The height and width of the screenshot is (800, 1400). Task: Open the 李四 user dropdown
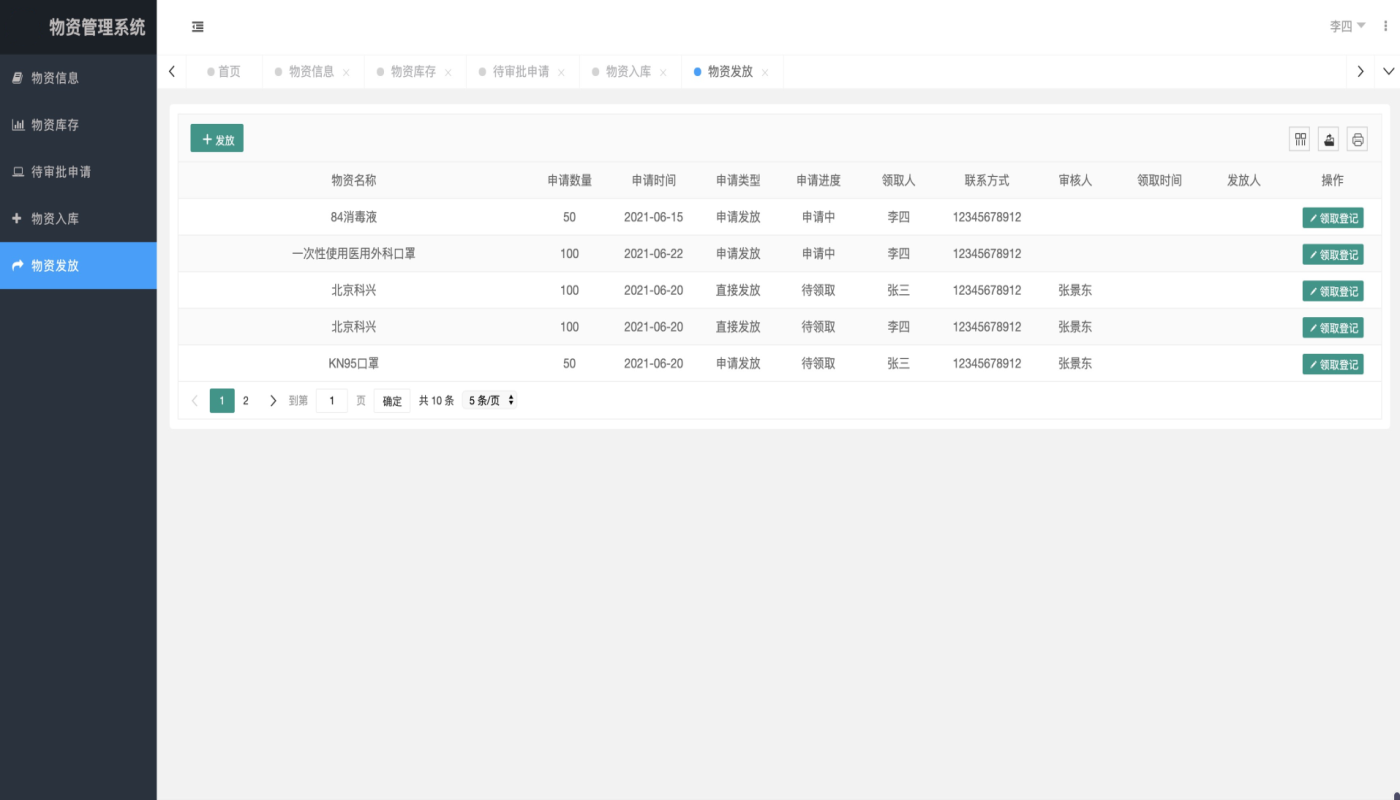(1347, 27)
